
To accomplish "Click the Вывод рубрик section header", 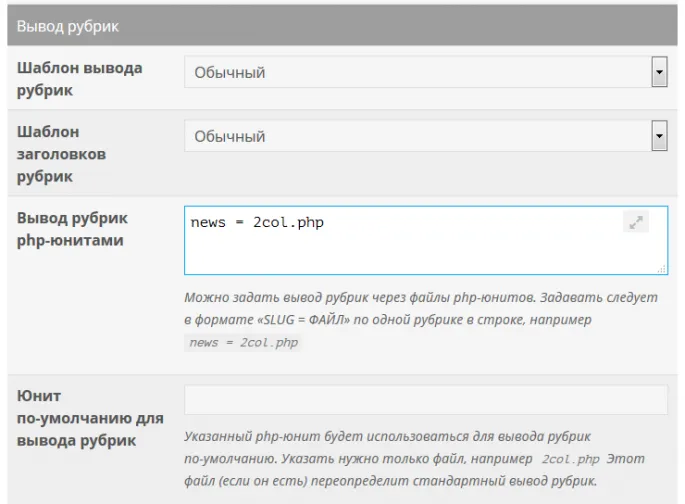I will 68,27.
